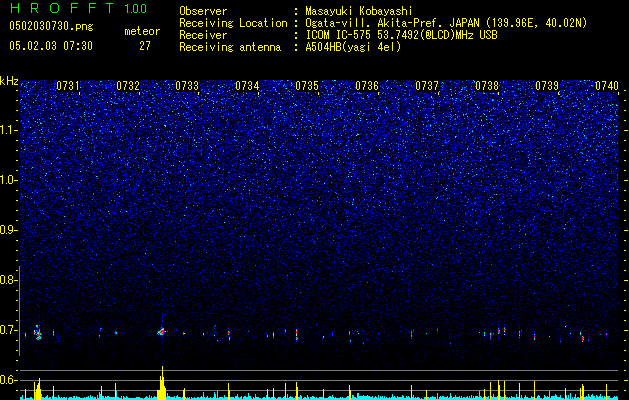
Task: Click the 0731 time marker
Action: pos(68,86)
